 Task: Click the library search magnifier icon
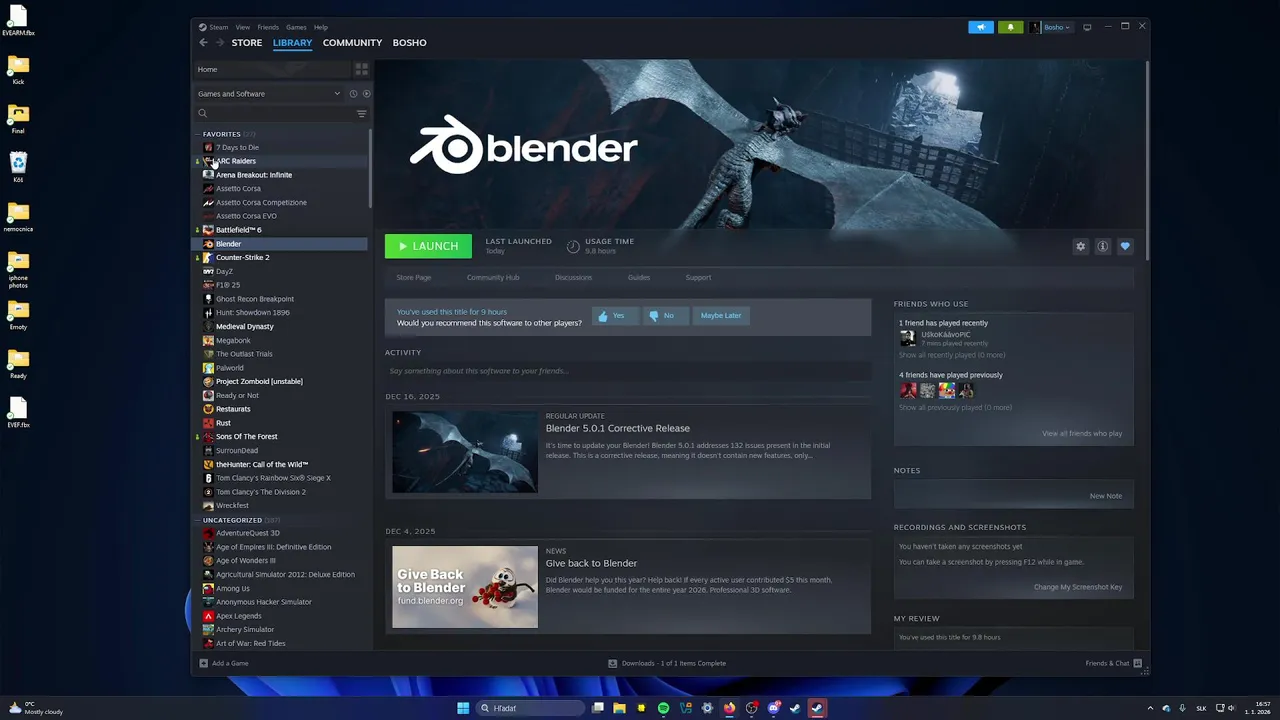point(203,113)
